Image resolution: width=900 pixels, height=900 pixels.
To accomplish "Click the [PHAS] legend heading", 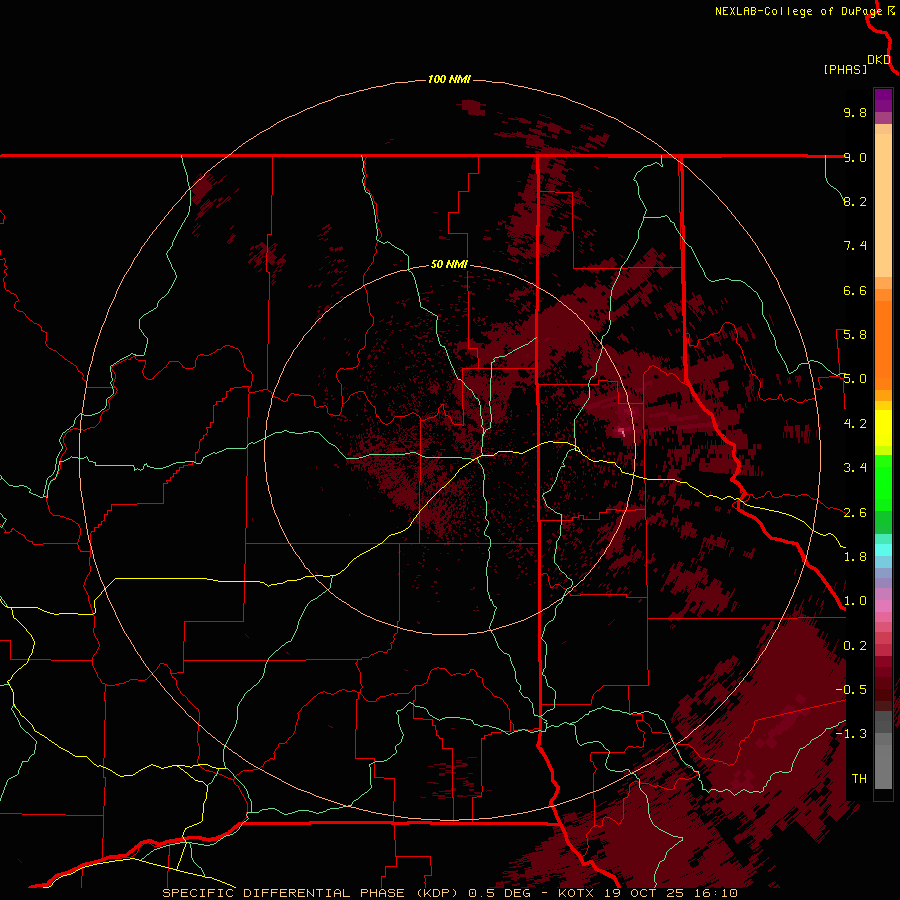I will 845,69.
